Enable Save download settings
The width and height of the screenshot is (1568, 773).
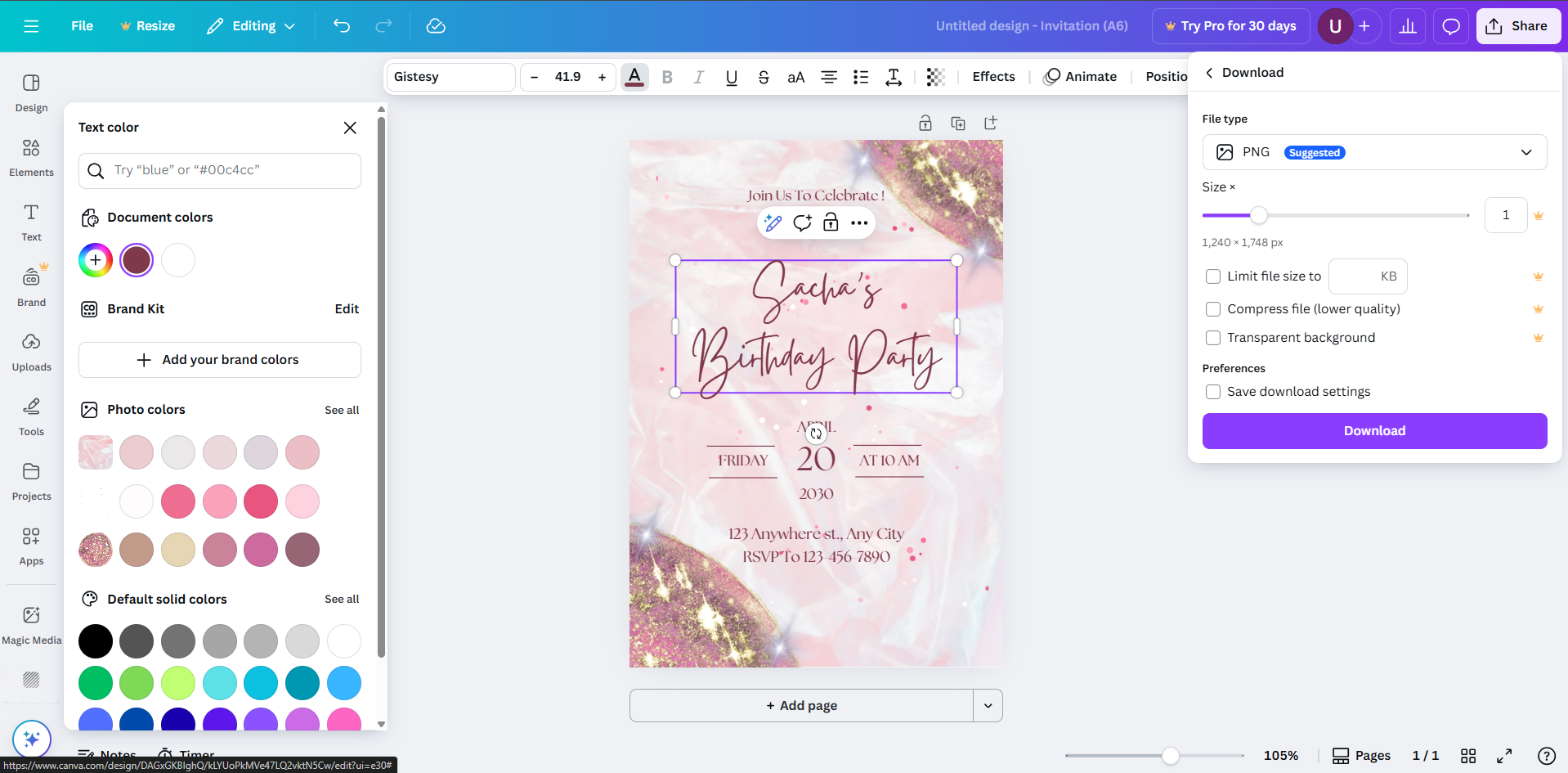pos(1212,392)
